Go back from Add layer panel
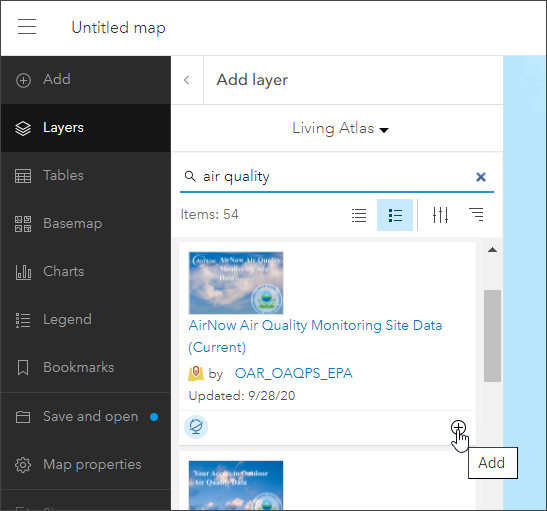 187,80
